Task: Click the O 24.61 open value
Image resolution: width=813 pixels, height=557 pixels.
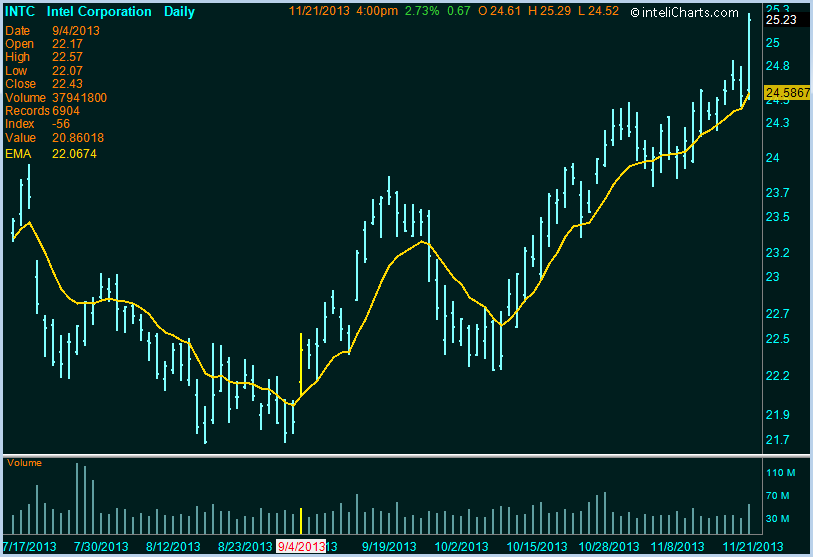Action: [x=499, y=11]
